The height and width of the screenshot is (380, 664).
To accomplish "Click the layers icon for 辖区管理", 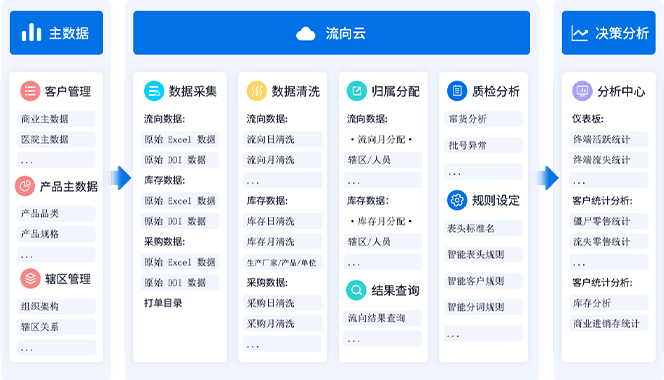I will [30, 279].
